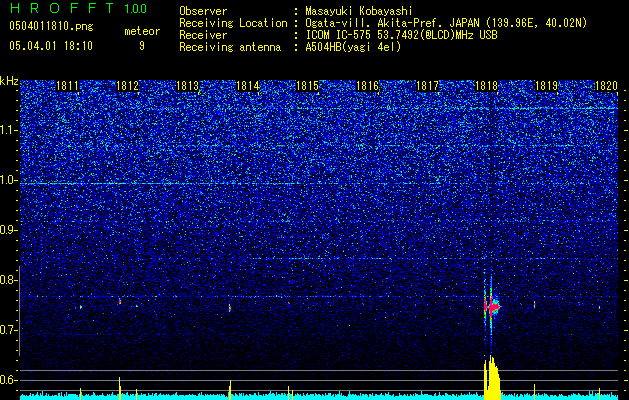This screenshot has height=400, width=629.
Task: Click the kHz axis unit label
Action: [9, 81]
